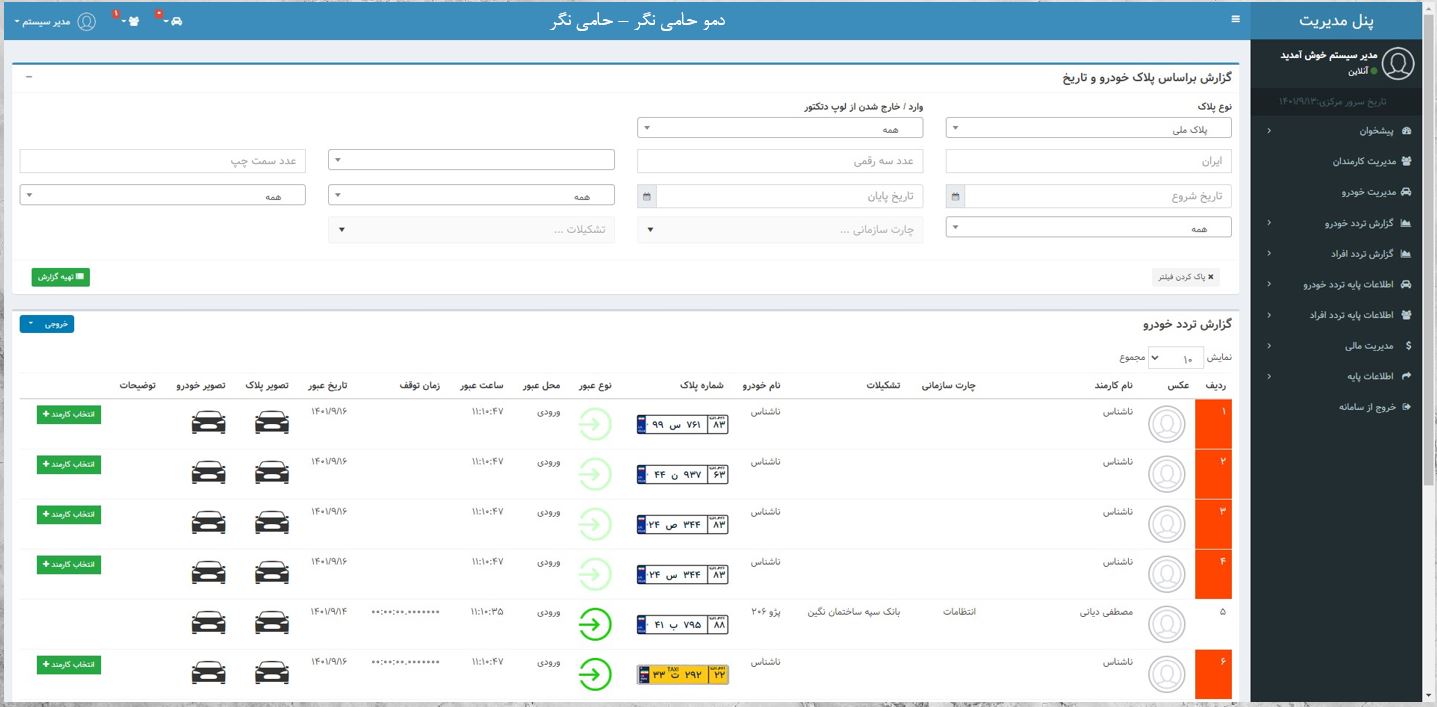This screenshot has height=707, width=1437.
Task: Focus the ایران plate code field
Action: (x=1088, y=161)
